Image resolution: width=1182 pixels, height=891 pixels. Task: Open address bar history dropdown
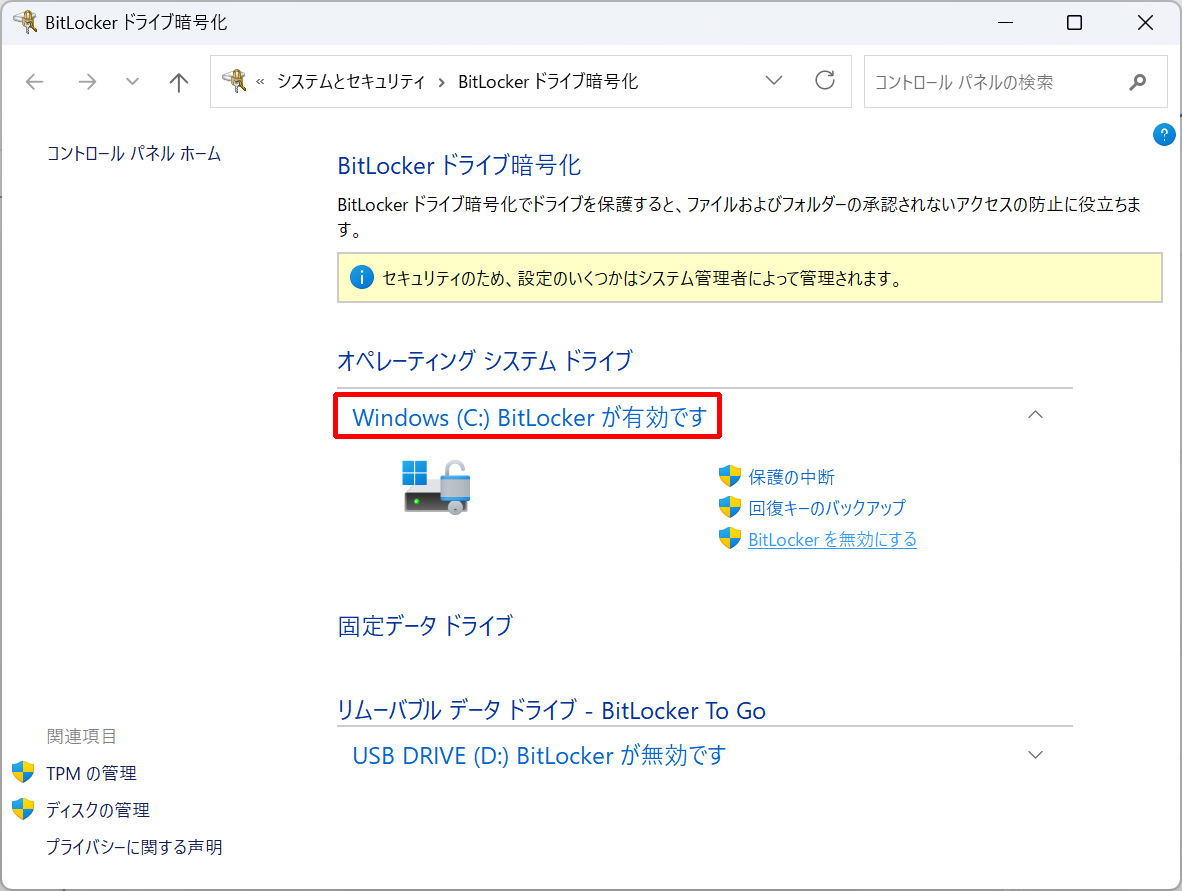click(773, 81)
